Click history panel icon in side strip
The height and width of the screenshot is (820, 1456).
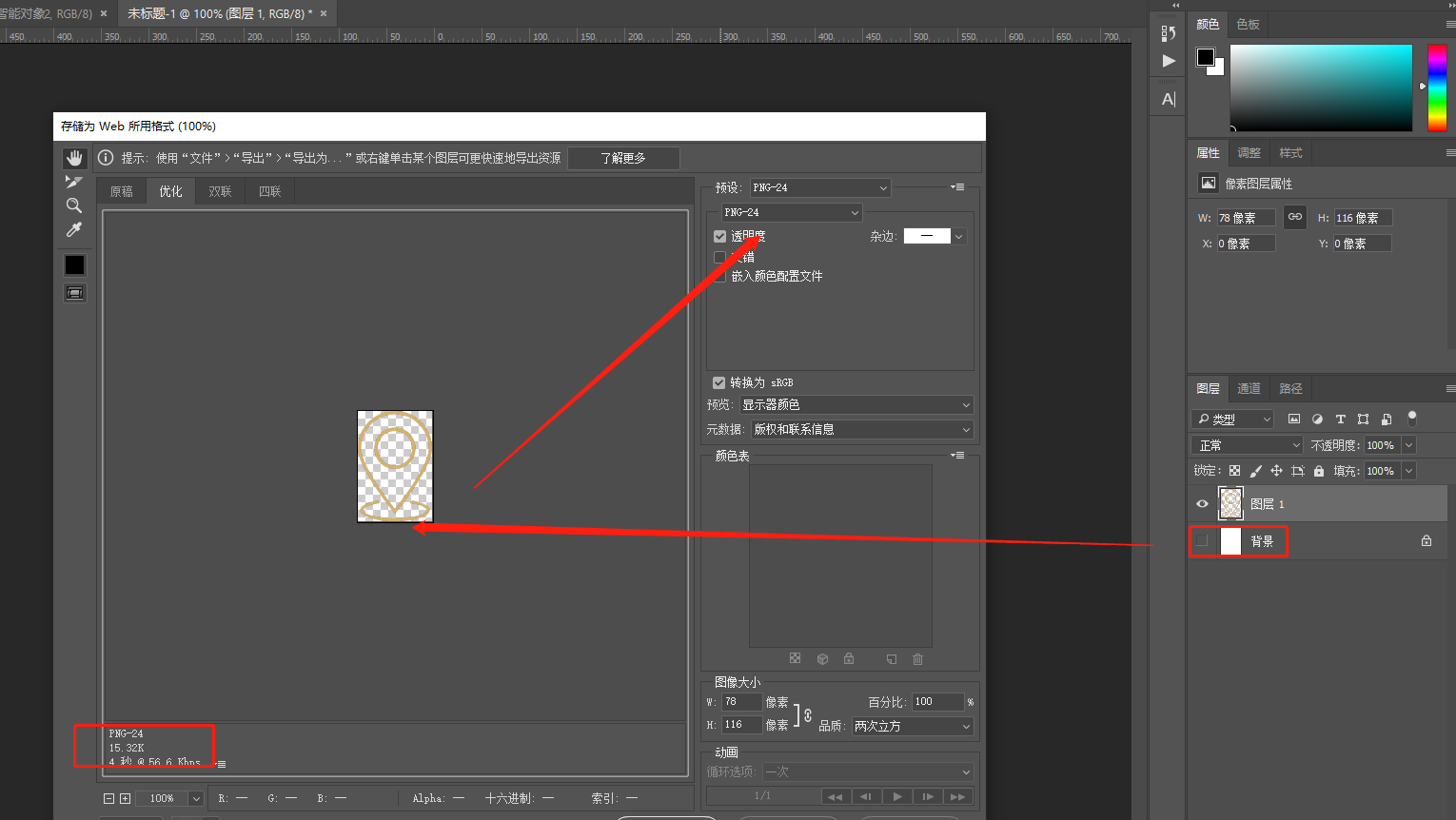click(x=1169, y=33)
